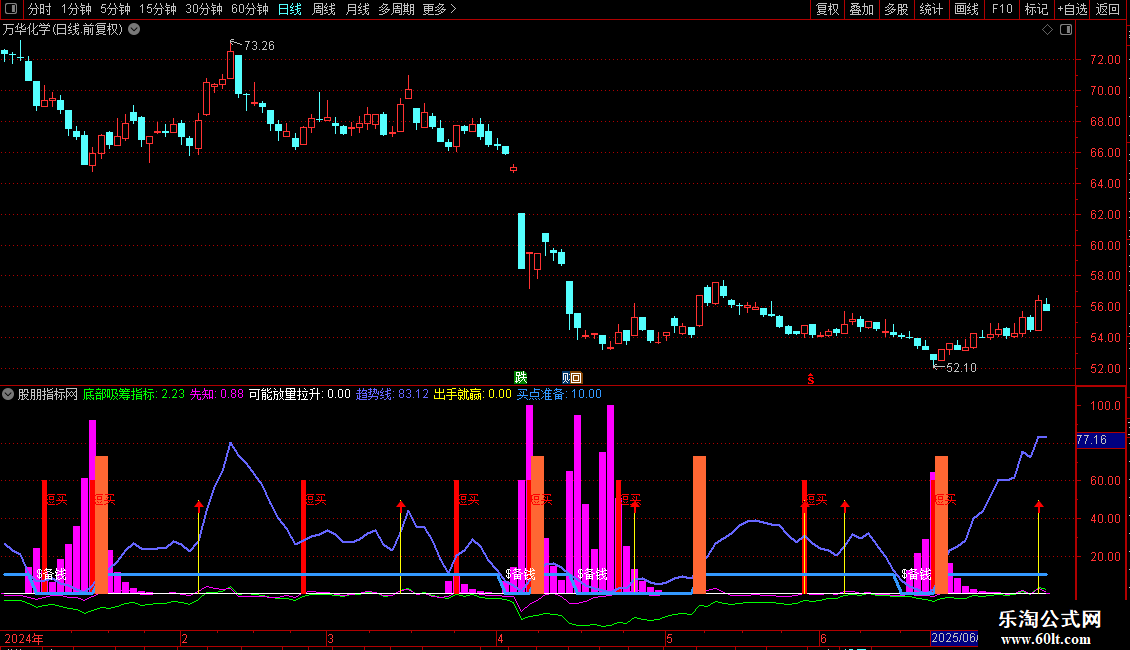The image size is (1130, 650).
Task: Click the month 6 marker on time axis
Action: (x=823, y=638)
